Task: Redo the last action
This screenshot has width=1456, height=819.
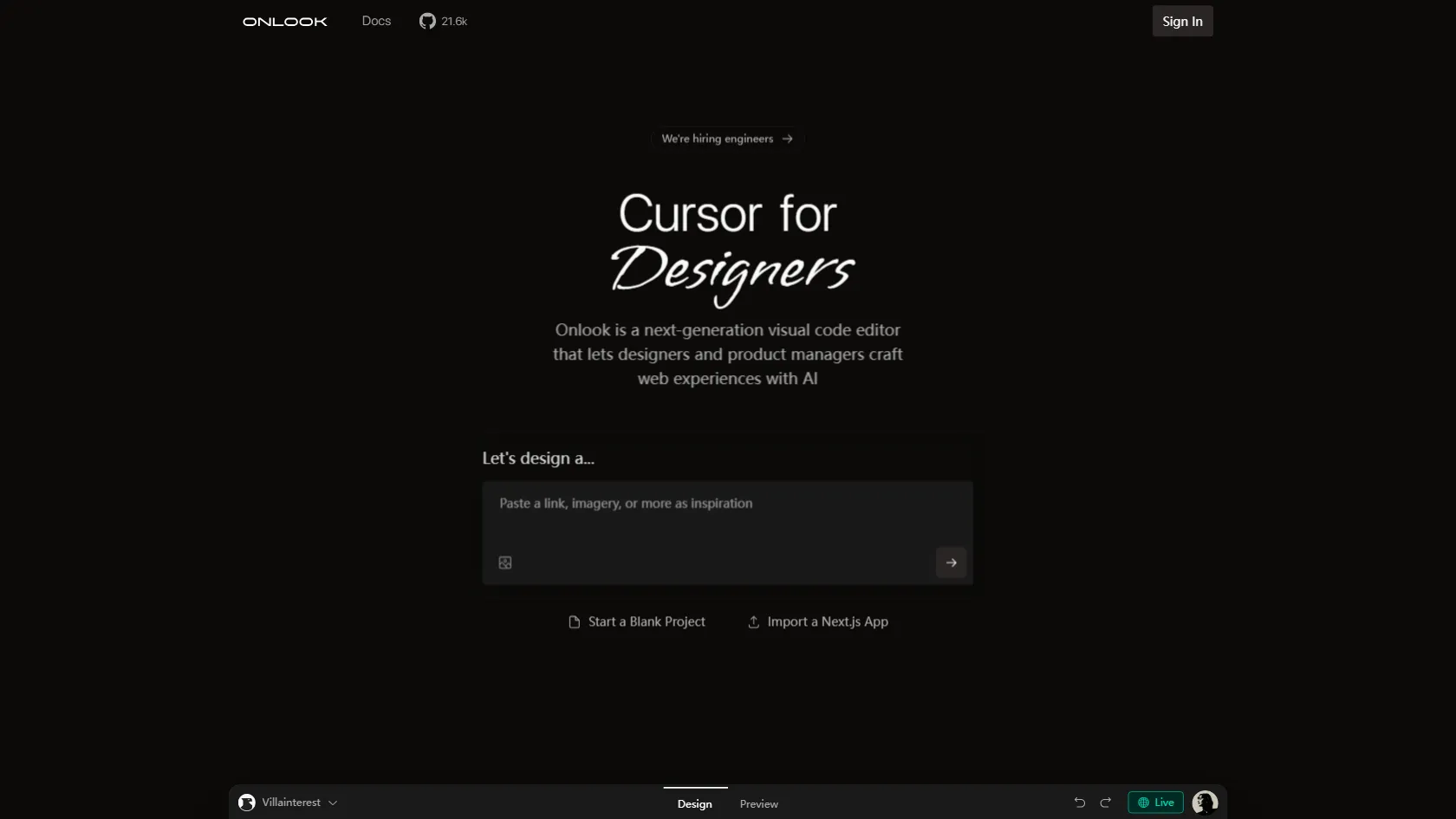Action: 1105,803
